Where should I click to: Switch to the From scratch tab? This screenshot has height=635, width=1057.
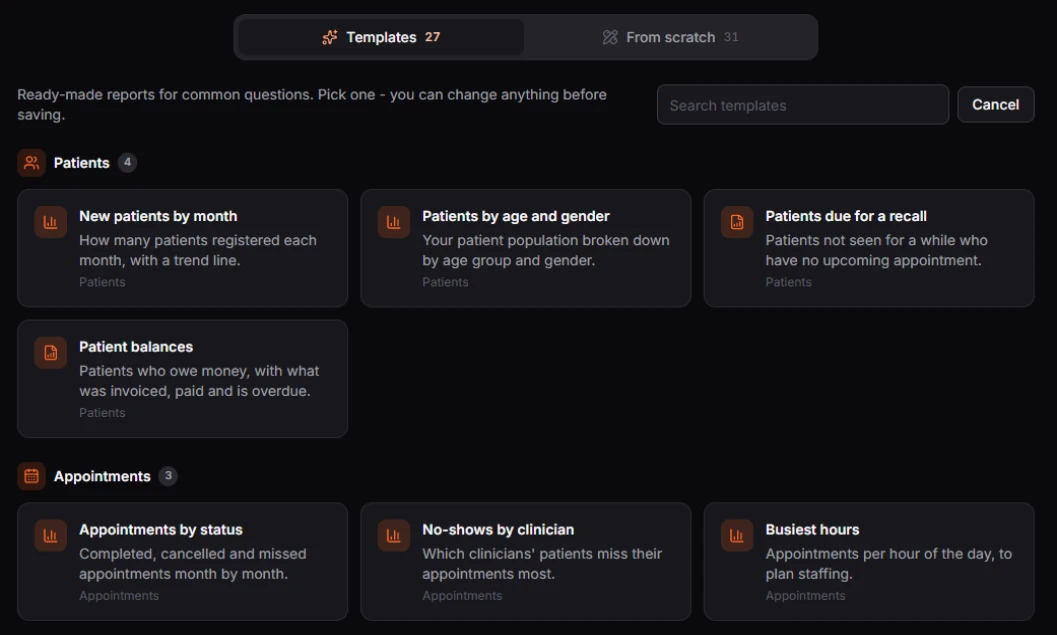670,37
